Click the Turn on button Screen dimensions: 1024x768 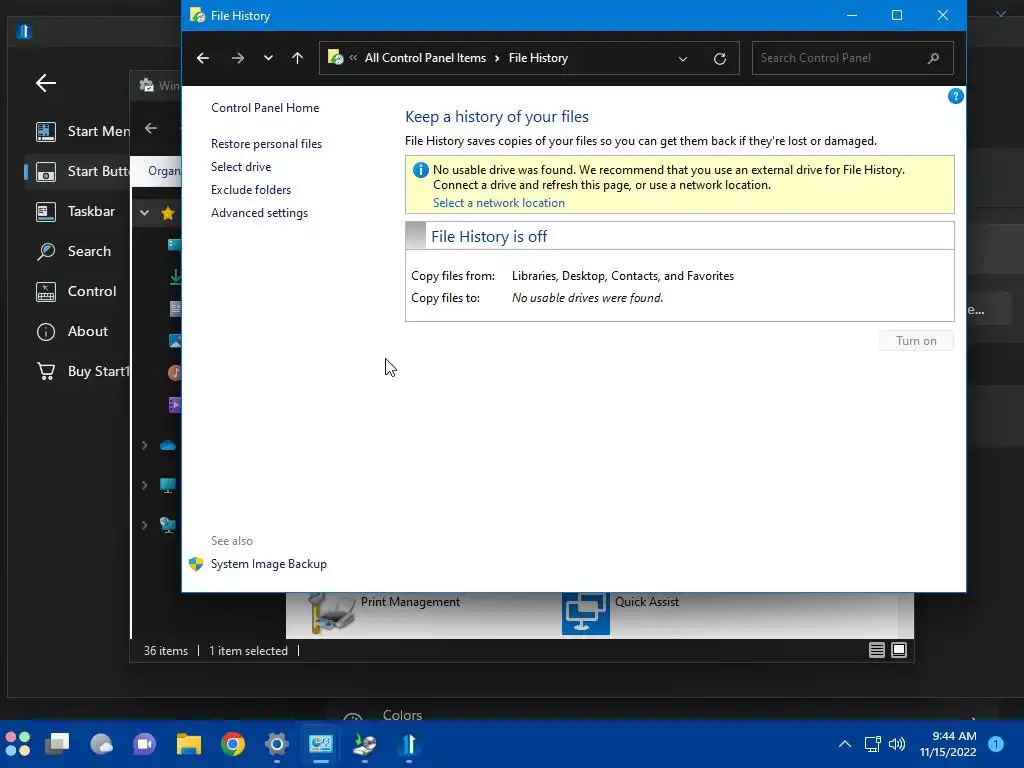coord(916,341)
